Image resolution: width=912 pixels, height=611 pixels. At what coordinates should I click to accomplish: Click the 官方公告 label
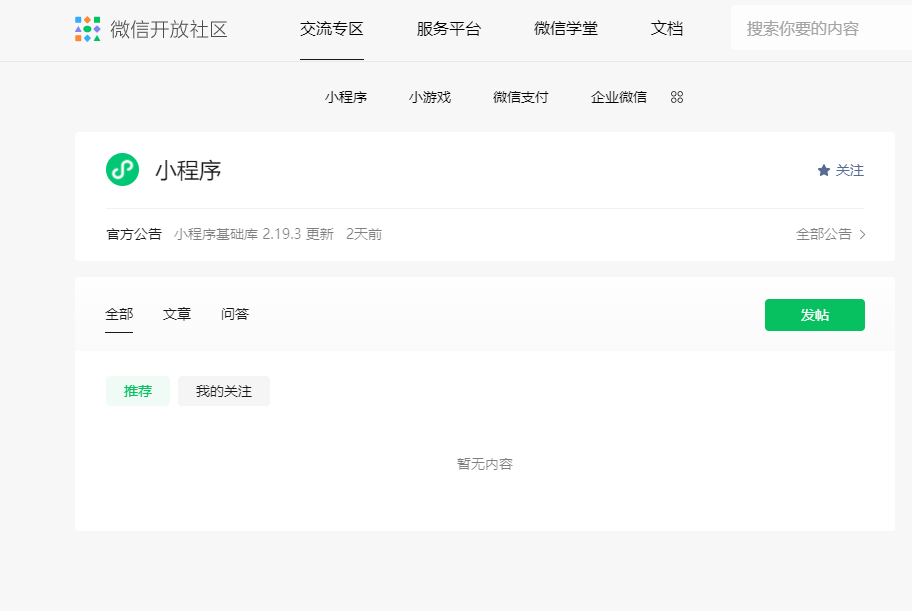click(x=134, y=234)
